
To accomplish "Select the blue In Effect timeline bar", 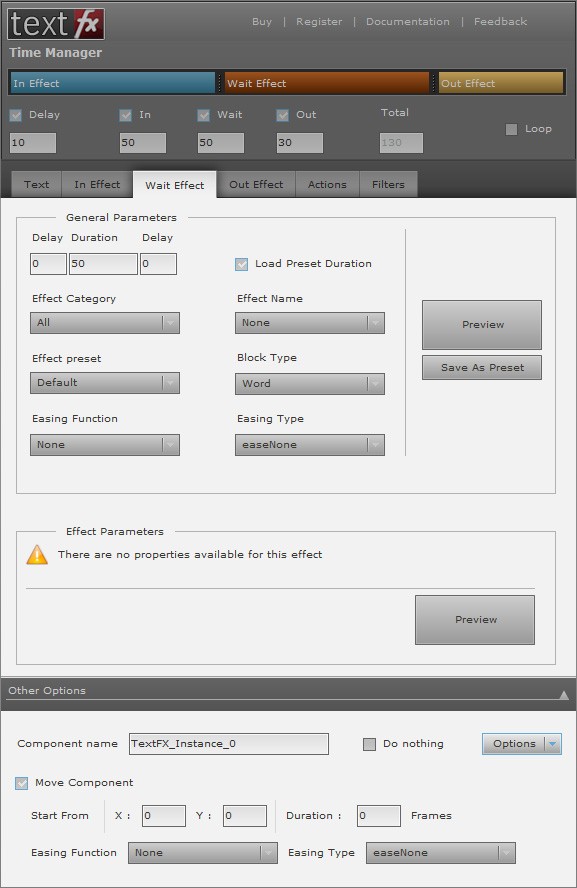I will tap(113, 83).
